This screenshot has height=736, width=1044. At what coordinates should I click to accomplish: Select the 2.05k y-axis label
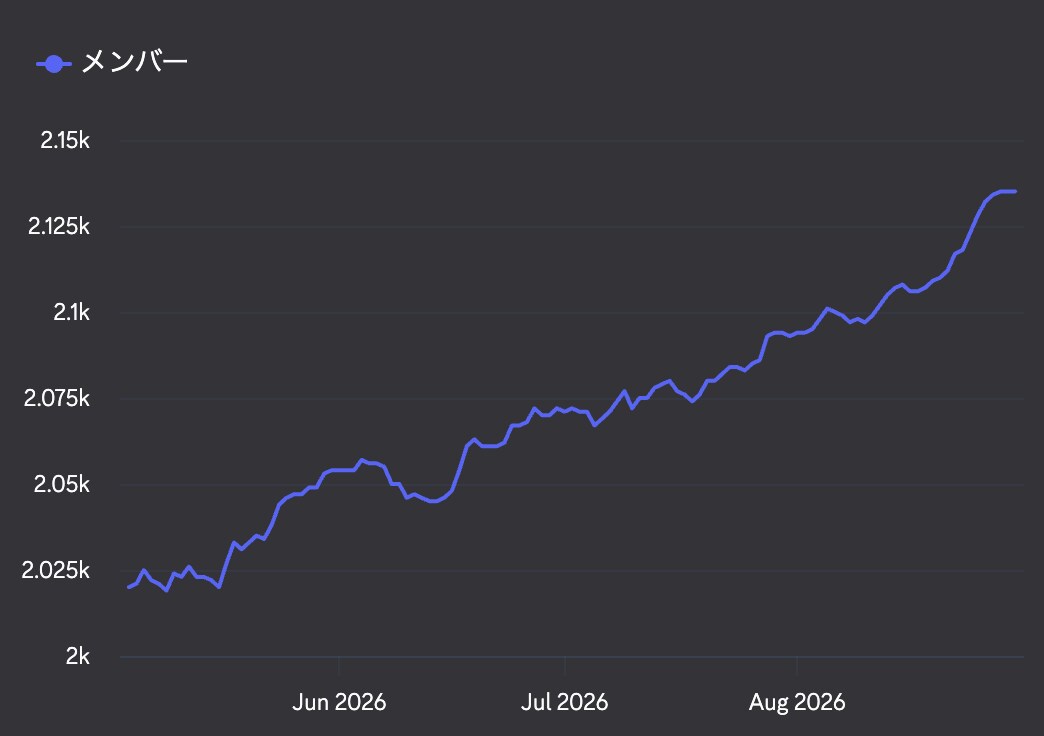[x=61, y=484]
